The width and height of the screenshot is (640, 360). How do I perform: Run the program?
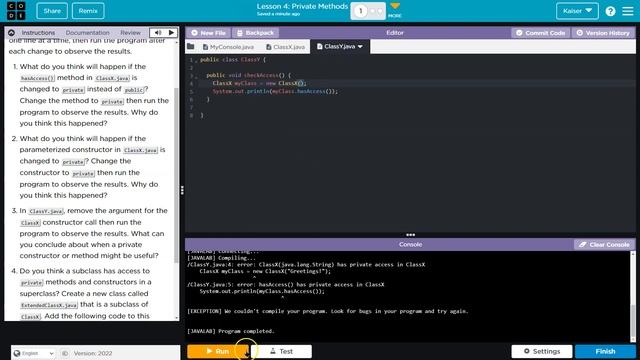pos(218,351)
